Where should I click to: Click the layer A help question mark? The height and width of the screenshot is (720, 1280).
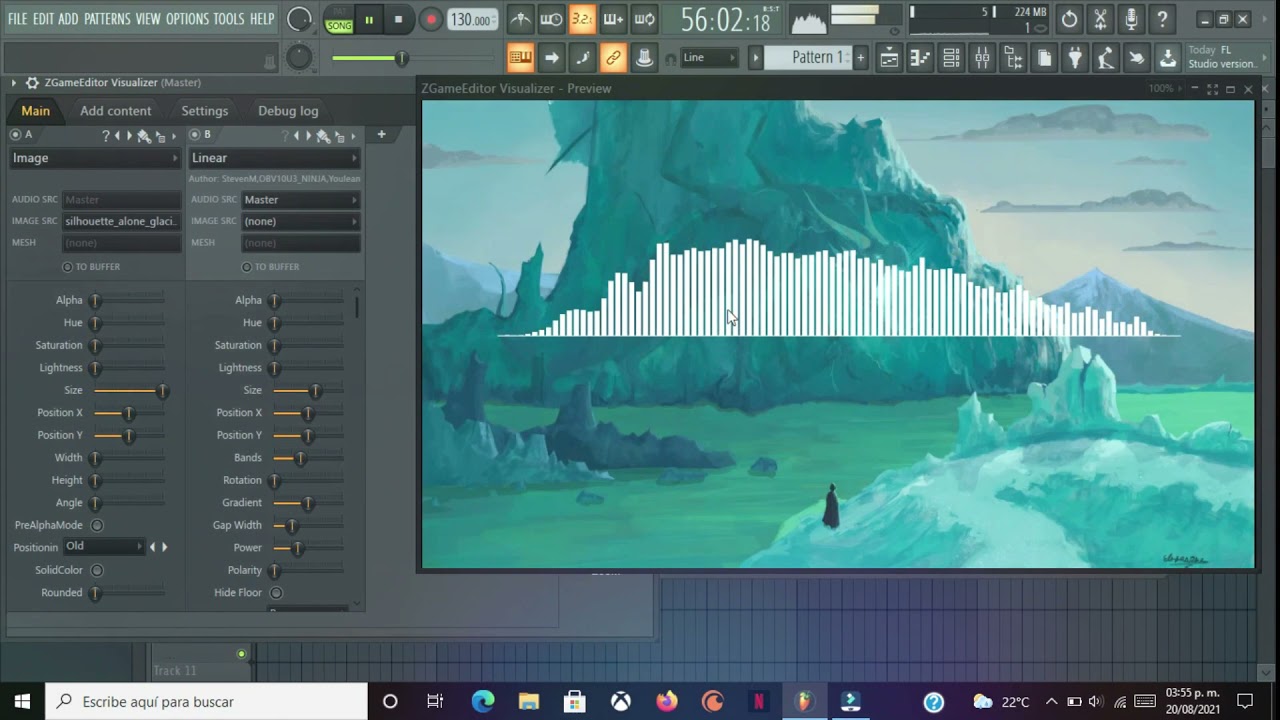[x=106, y=135]
